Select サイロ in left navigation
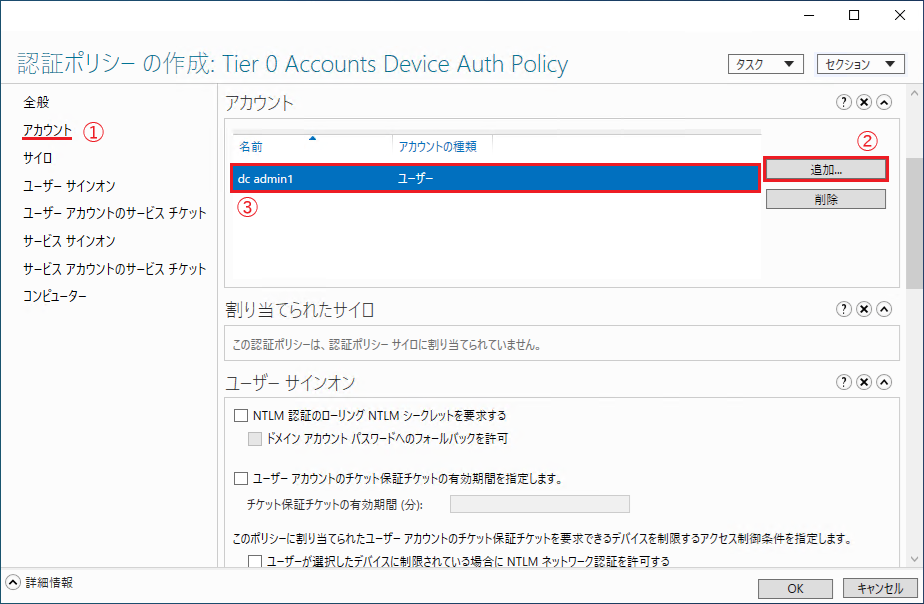Image resolution: width=924 pixels, height=604 pixels. click(x=37, y=158)
